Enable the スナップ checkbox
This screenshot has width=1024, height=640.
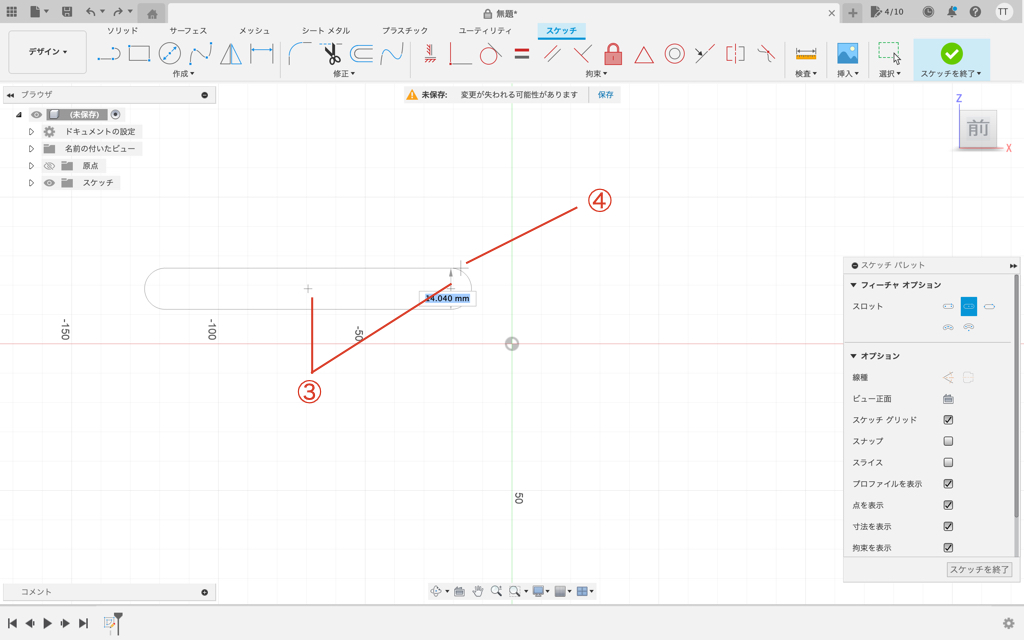(948, 441)
